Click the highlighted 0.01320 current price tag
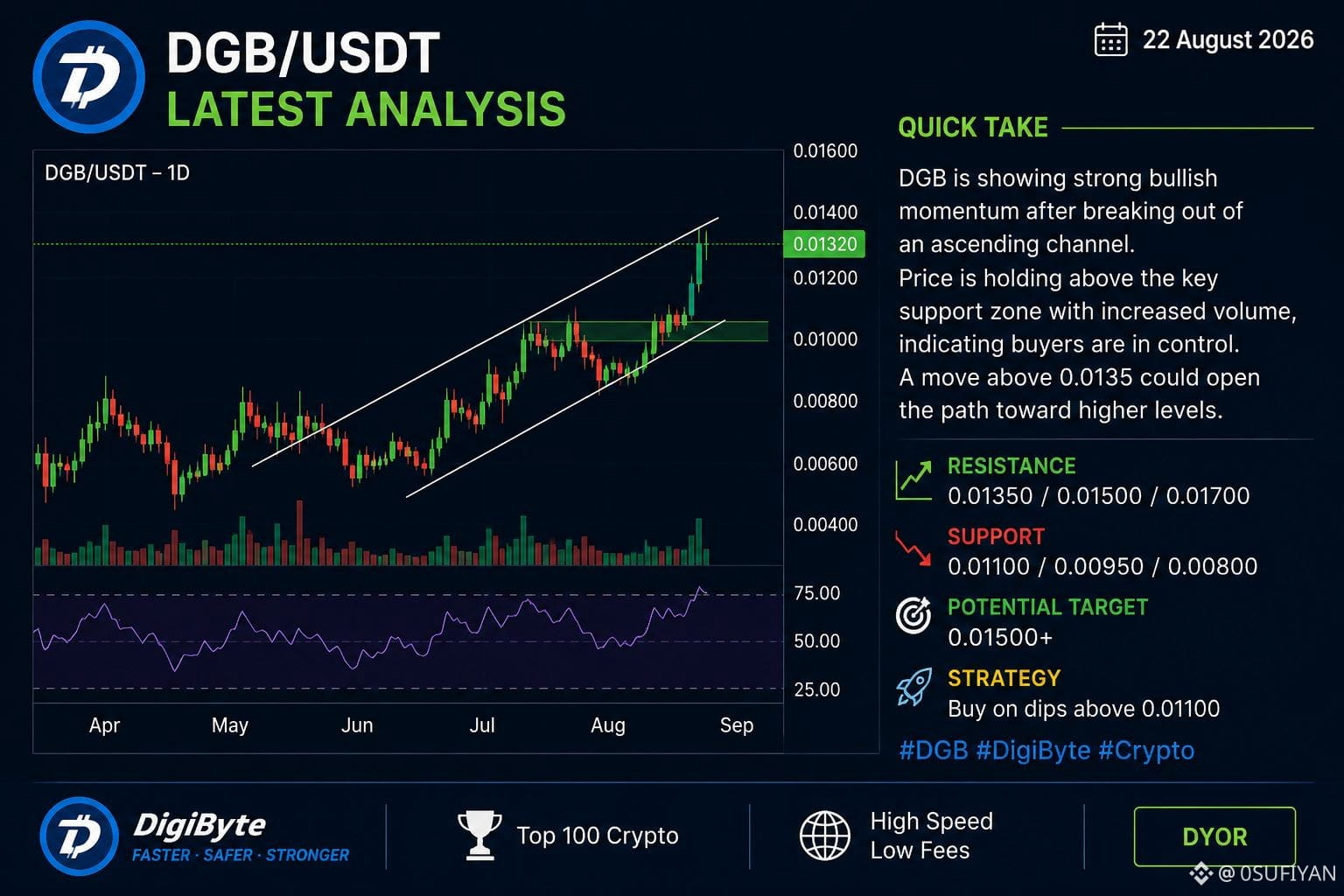1344x896 pixels. (824, 244)
